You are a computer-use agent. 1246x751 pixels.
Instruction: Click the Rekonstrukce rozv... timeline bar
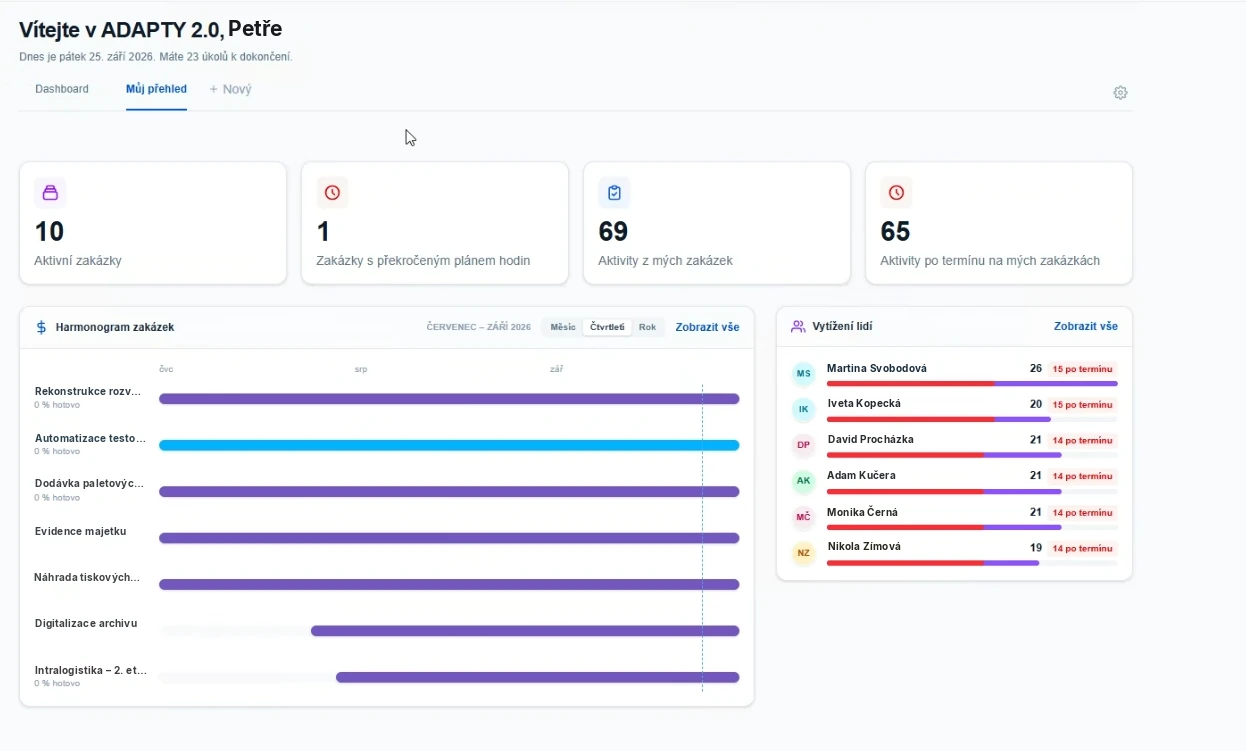point(449,399)
